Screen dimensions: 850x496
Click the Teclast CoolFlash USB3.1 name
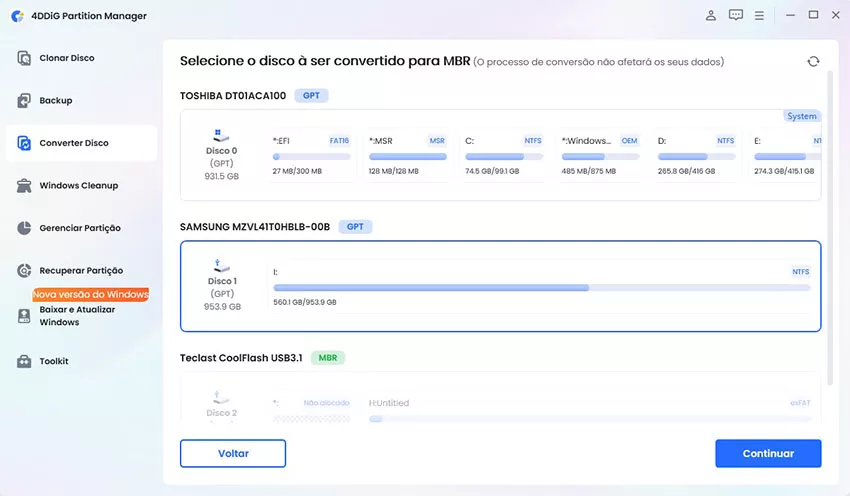[241, 358]
